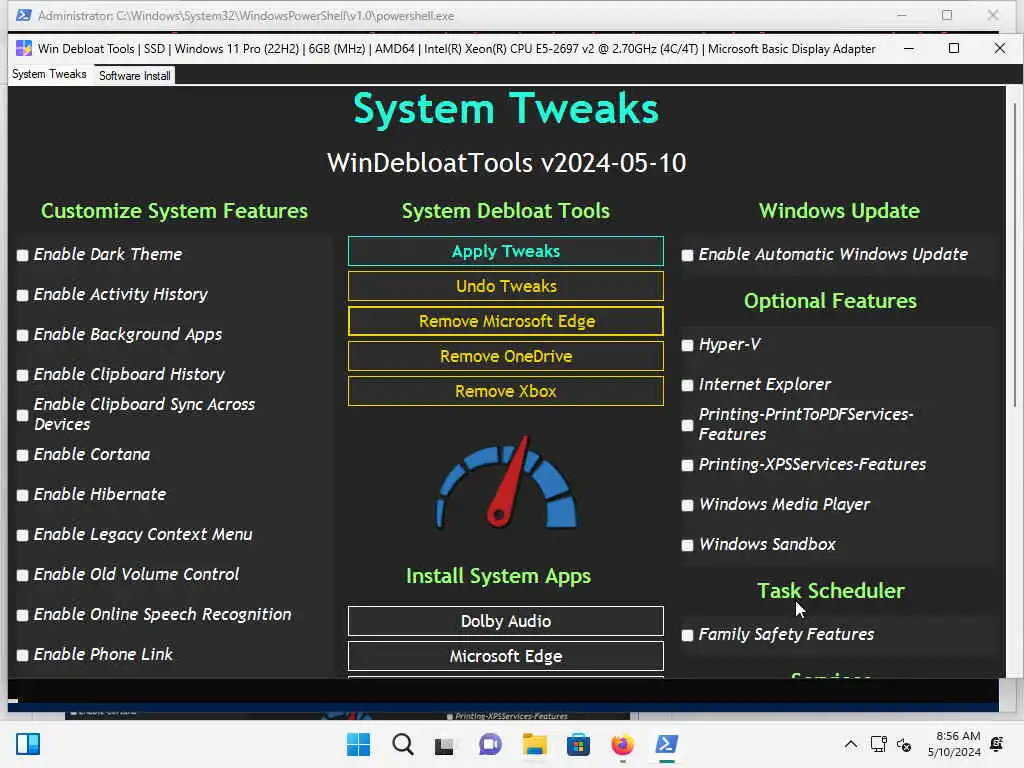
Task: Click Undo Tweaks button
Action: pyautogui.click(x=505, y=286)
